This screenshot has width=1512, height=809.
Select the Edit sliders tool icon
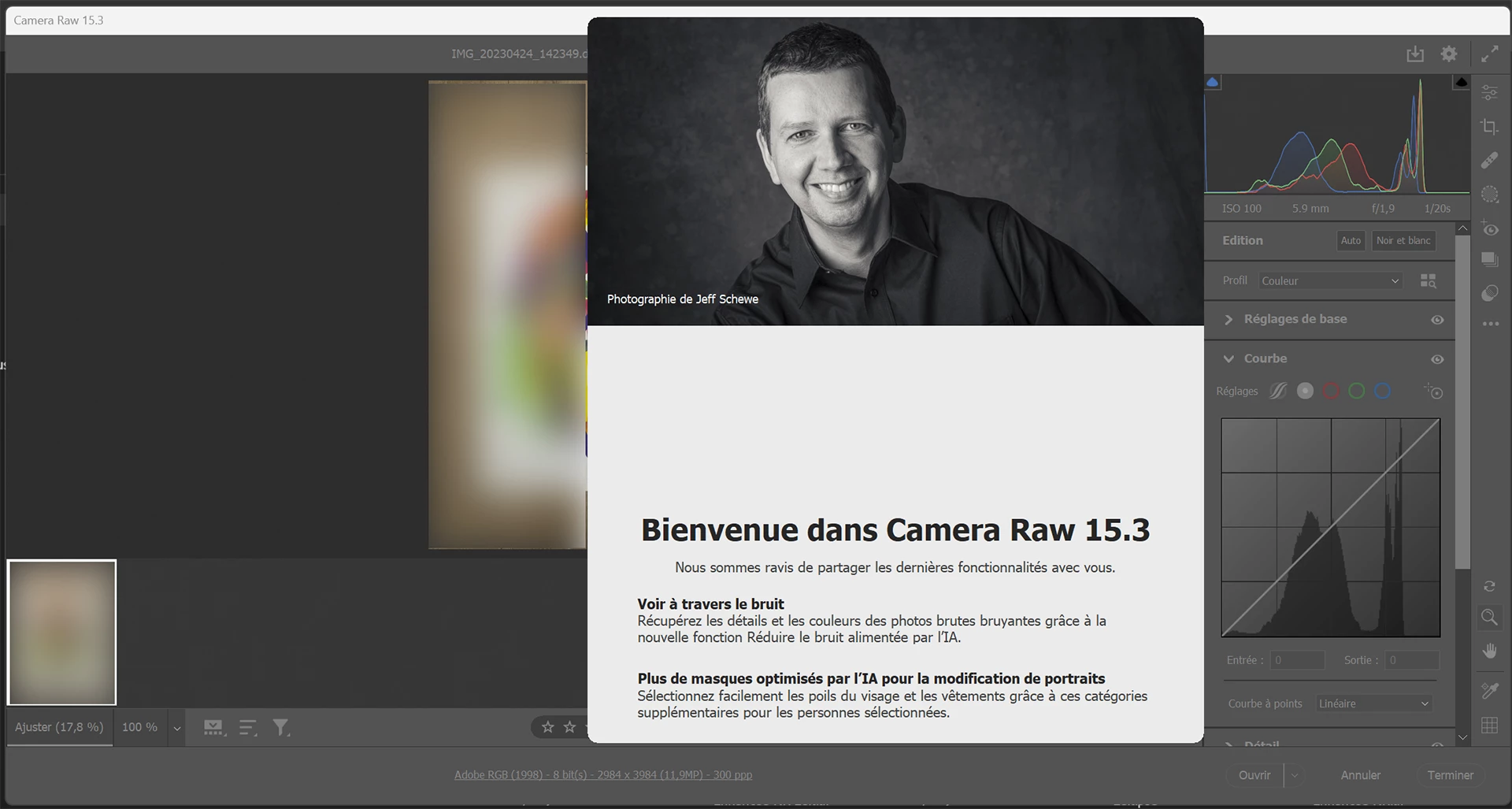coord(1489,92)
